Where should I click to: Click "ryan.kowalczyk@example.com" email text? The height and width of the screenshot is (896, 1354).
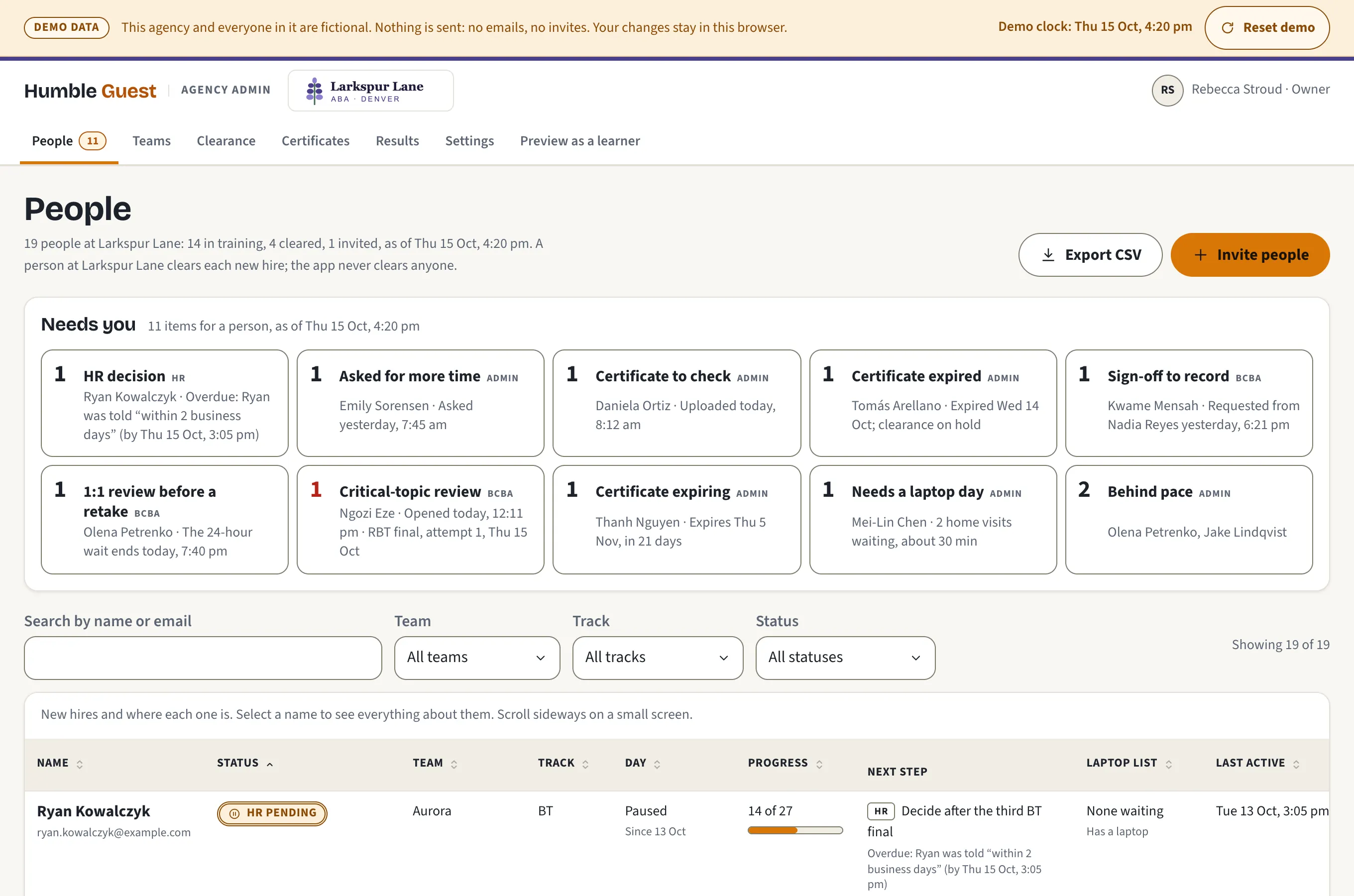click(x=113, y=833)
